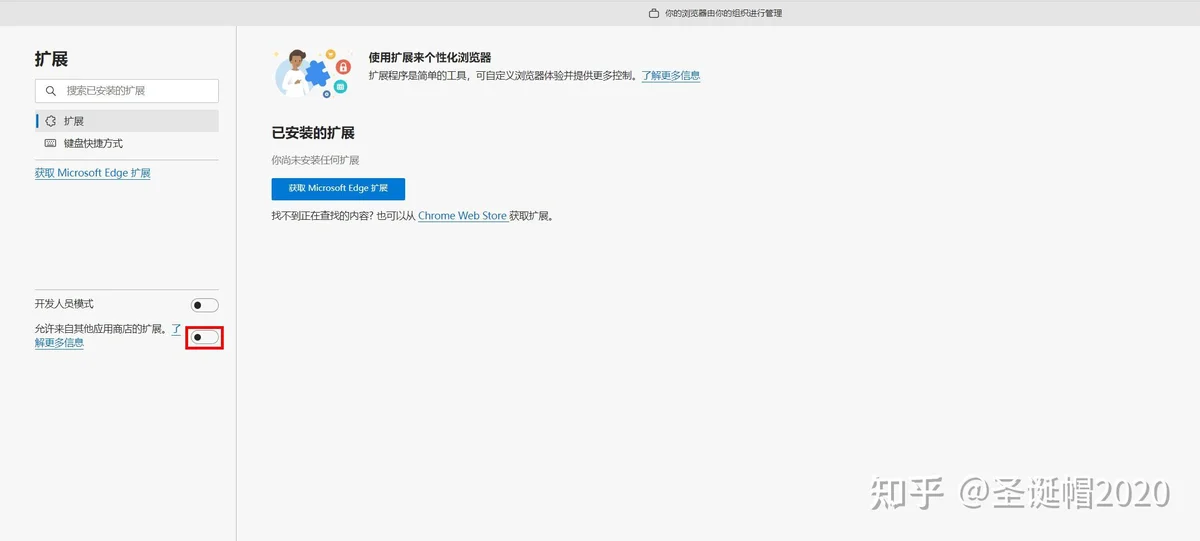The image size is (1200, 541).
Task: Click the personalize browser illustration
Action: point(312,72)
